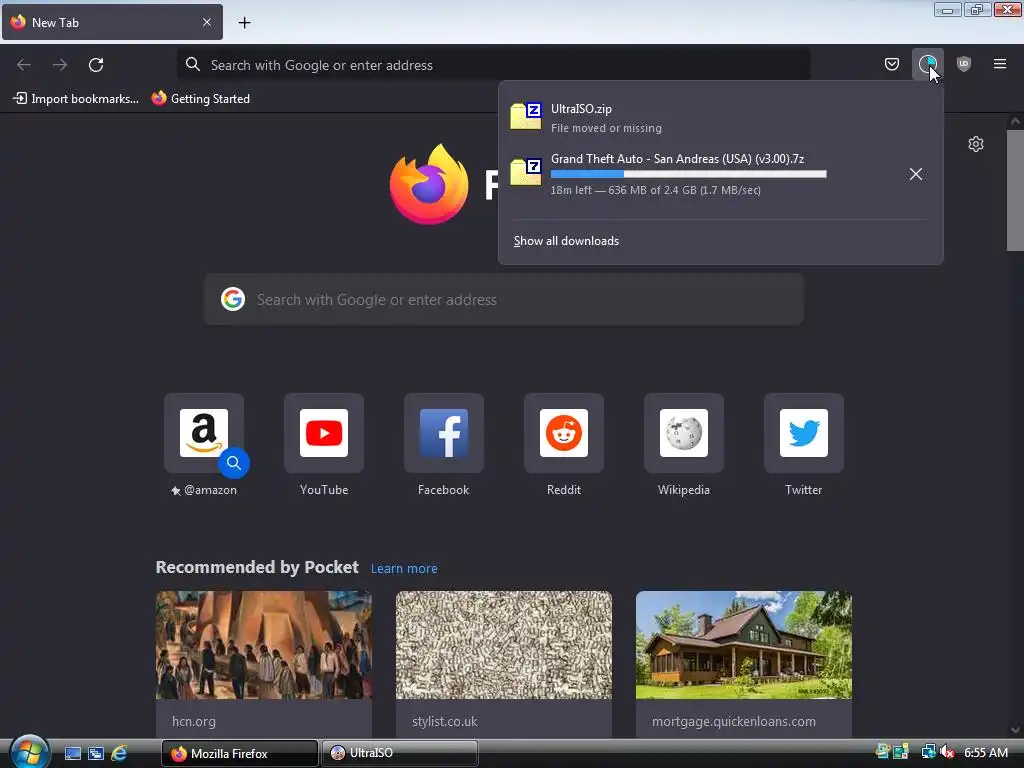Click the Google logo in search box

point(232,299)
